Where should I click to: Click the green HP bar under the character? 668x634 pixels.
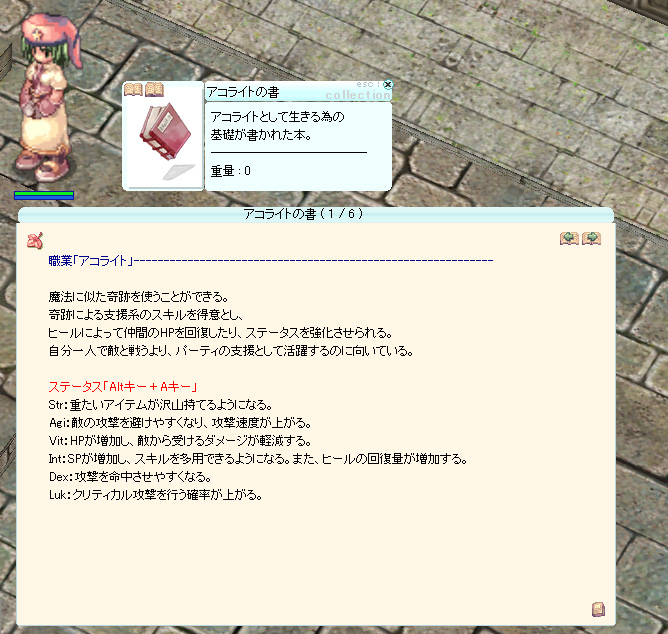click(x=44, y=193)
